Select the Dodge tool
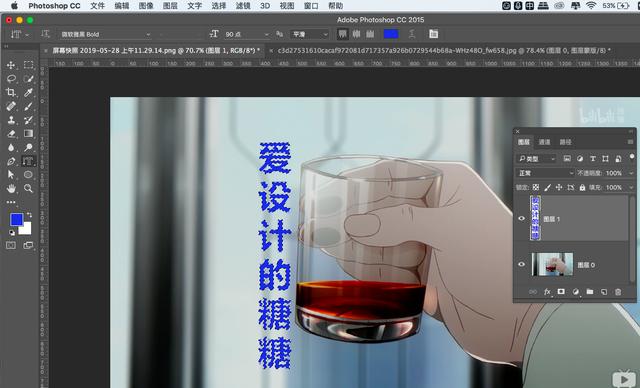Image resolution: width=640 pixels, height=388 pixels. click(x=28, y=147)
